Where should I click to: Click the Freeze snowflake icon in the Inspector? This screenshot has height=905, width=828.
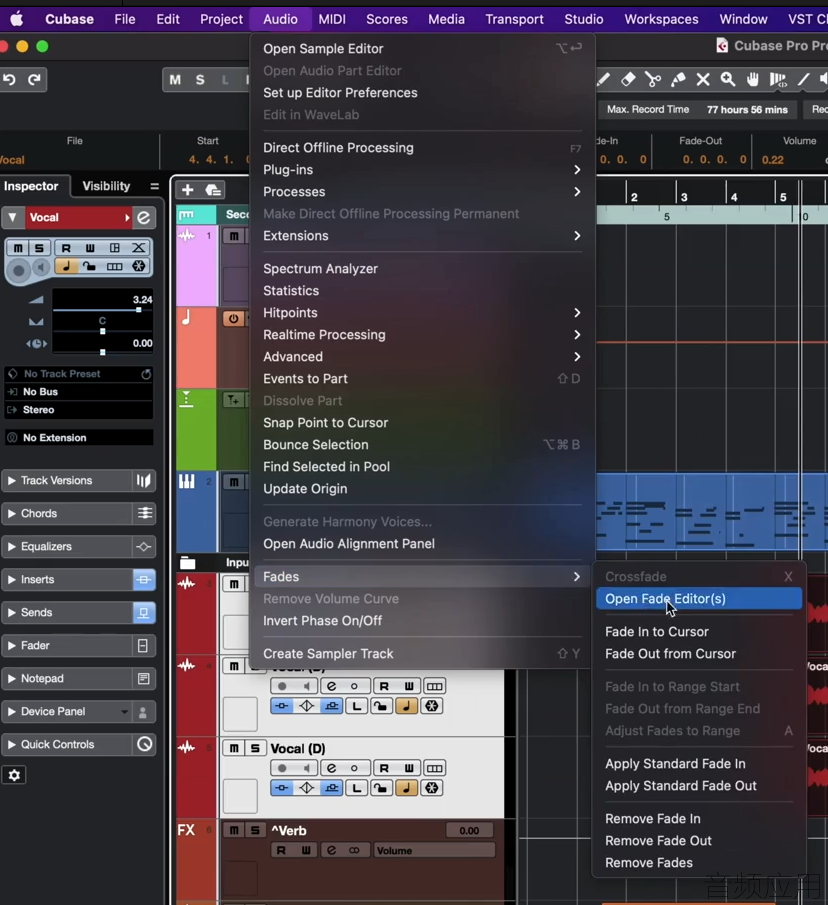pos(138,266)
